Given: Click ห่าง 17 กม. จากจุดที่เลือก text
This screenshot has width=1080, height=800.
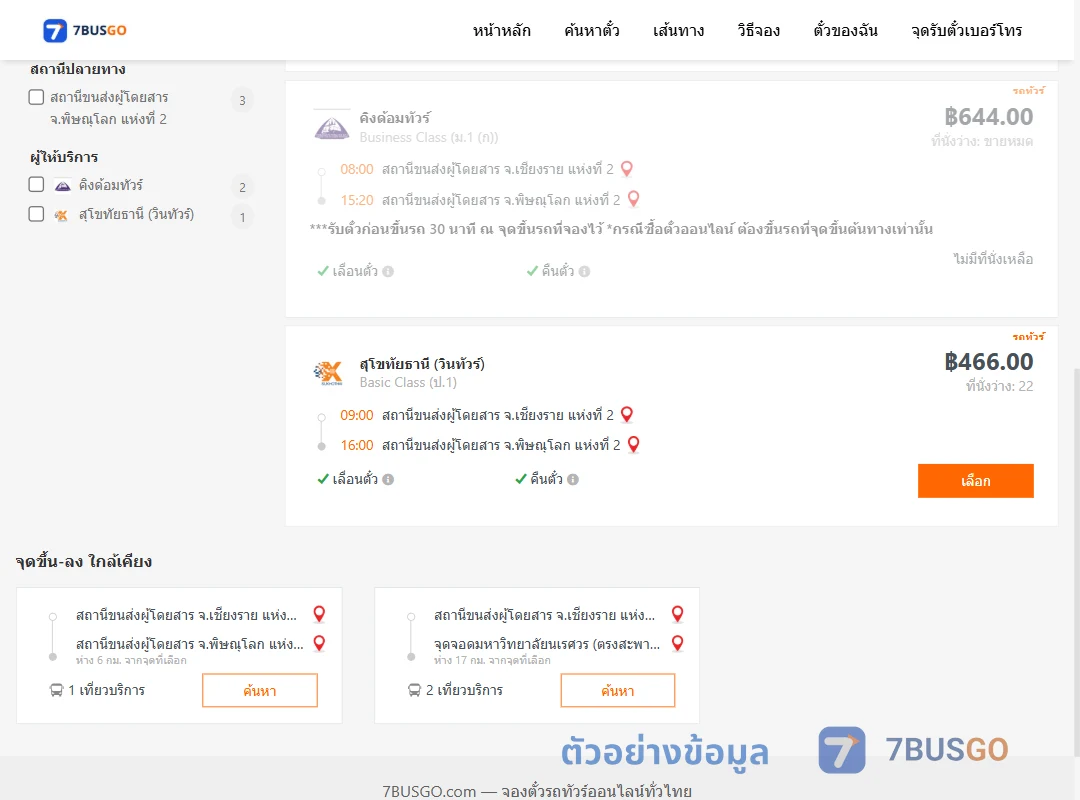Looking at the screenshot, I should pyautogui.click(x=492, y=660).
